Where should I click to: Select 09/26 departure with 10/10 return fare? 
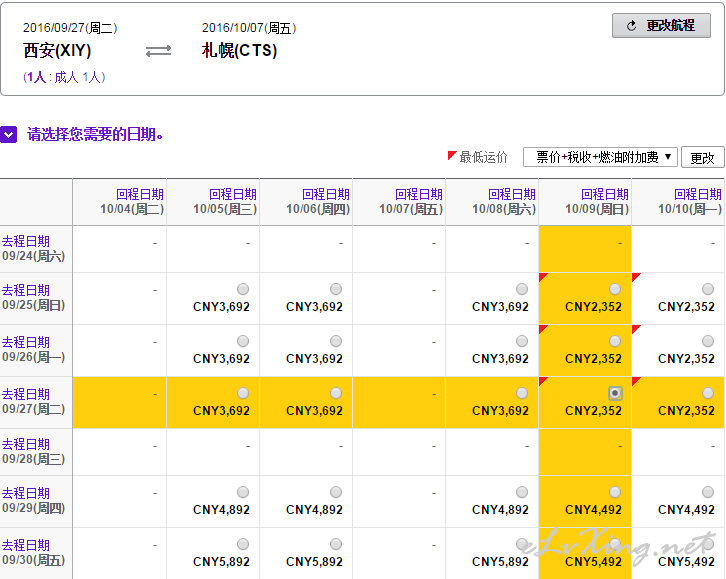pyautogui.click(x=708, y=341)
